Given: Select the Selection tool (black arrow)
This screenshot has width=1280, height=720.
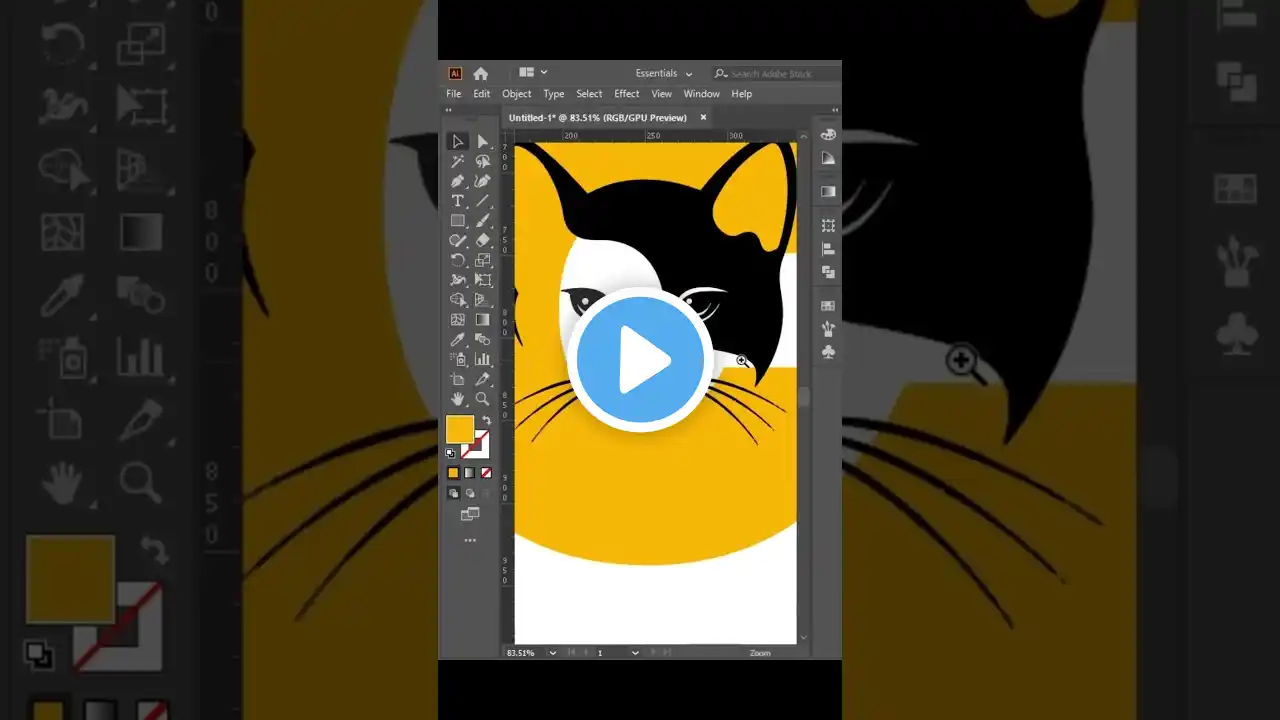Looking at the screenshot, I should pos(458,141).
